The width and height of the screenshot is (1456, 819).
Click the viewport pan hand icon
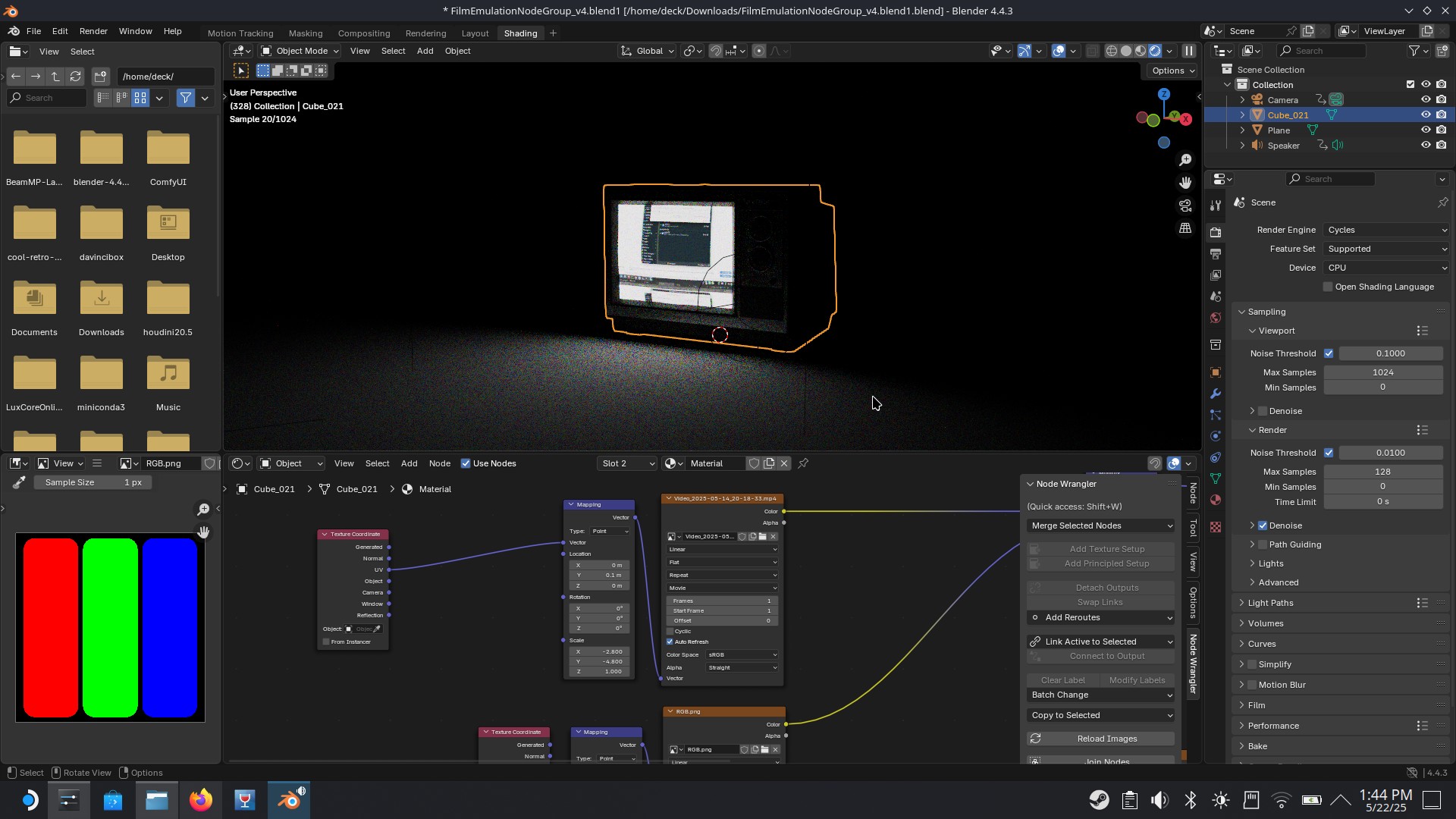pyautogui.click(x=1185, y=183)
